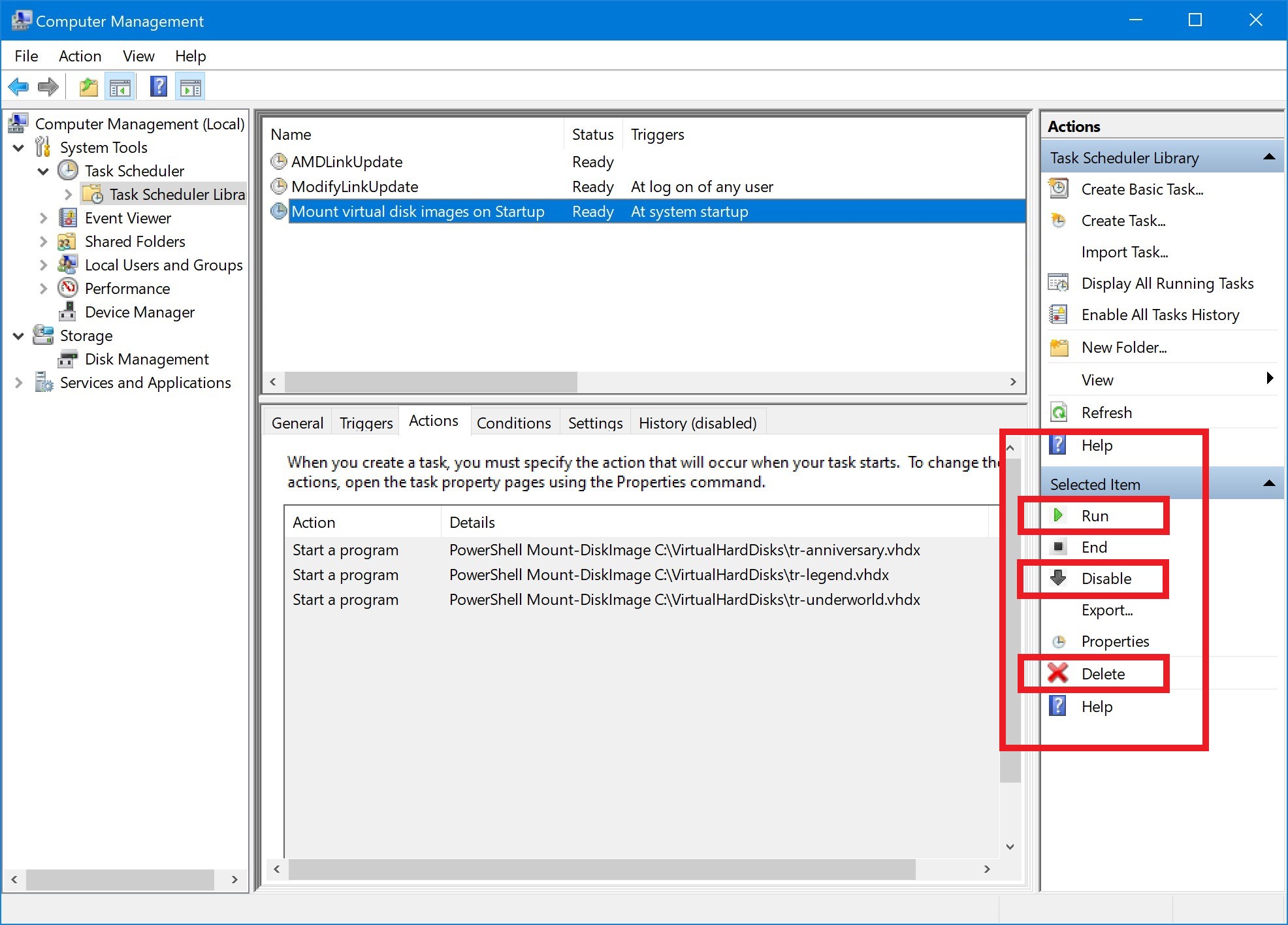This screenshot has height=925, width=1288.
Task: Click the blue Help toolbar icon
Action: (x=159, y=87)
